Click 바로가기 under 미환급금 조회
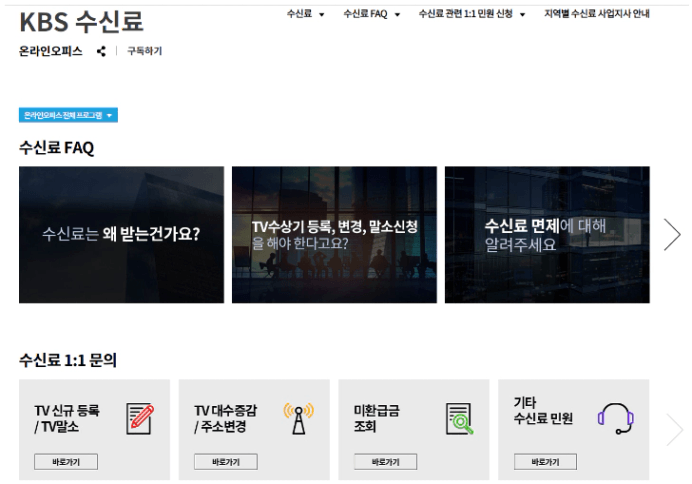 386,462
